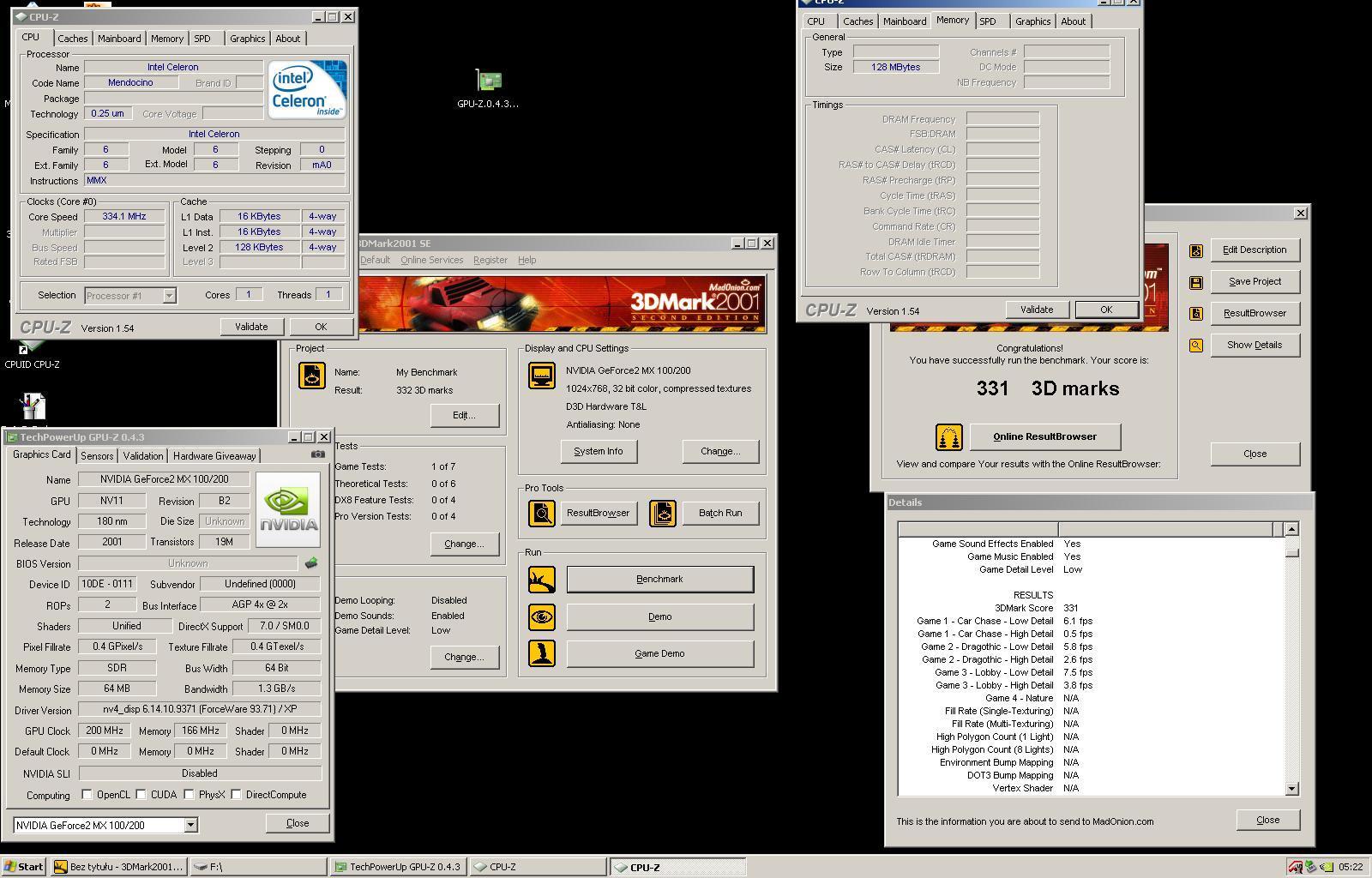The width and height of the screenshot is (1372, 878).
Task: Click the Batch Run icon in Pro Tools
Action: click(x=662, y=514)
